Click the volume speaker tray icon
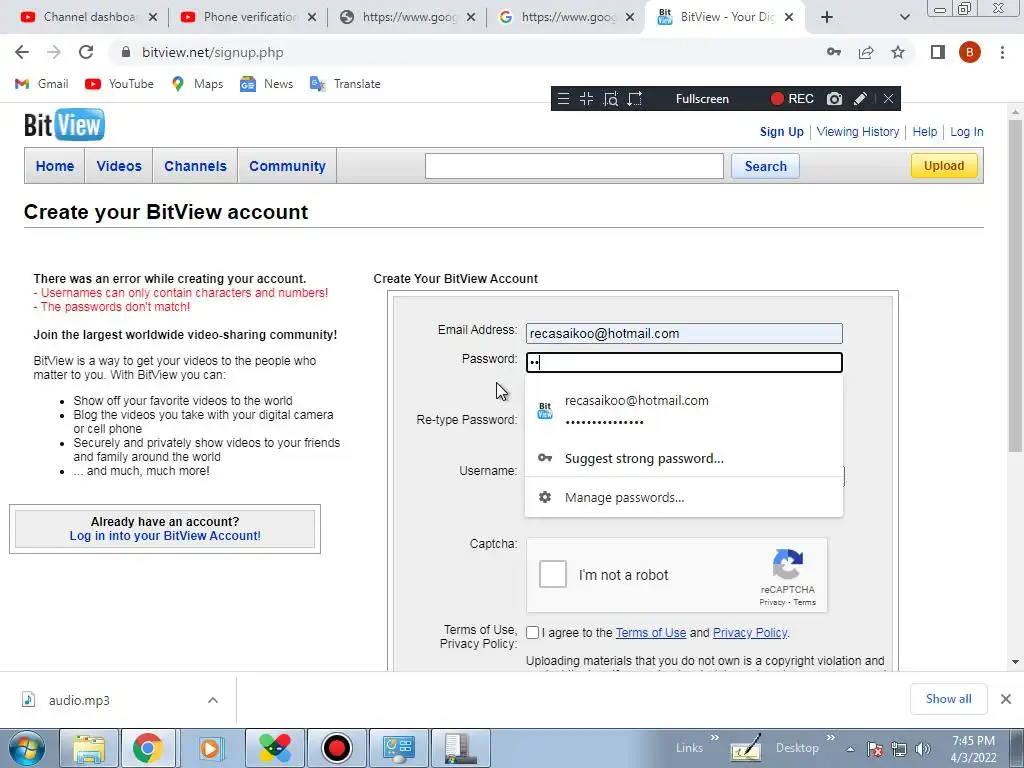1024x768 pixels. [x=923, y=749]
